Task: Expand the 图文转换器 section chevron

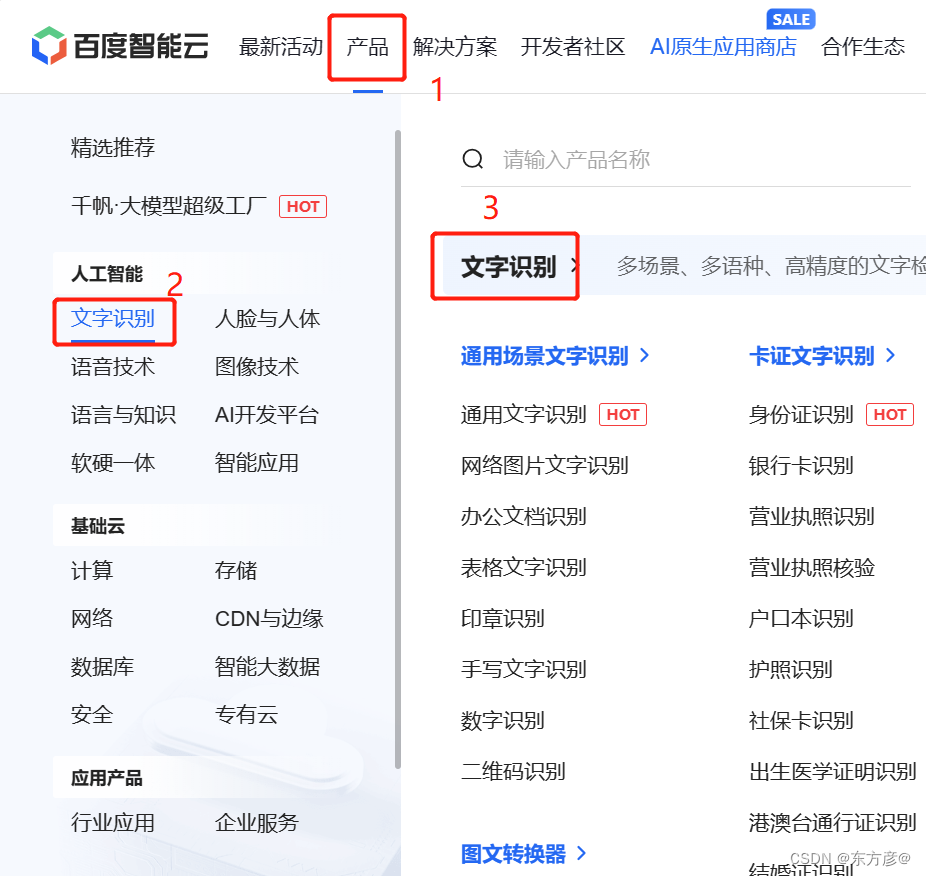Action: [582, 855]
